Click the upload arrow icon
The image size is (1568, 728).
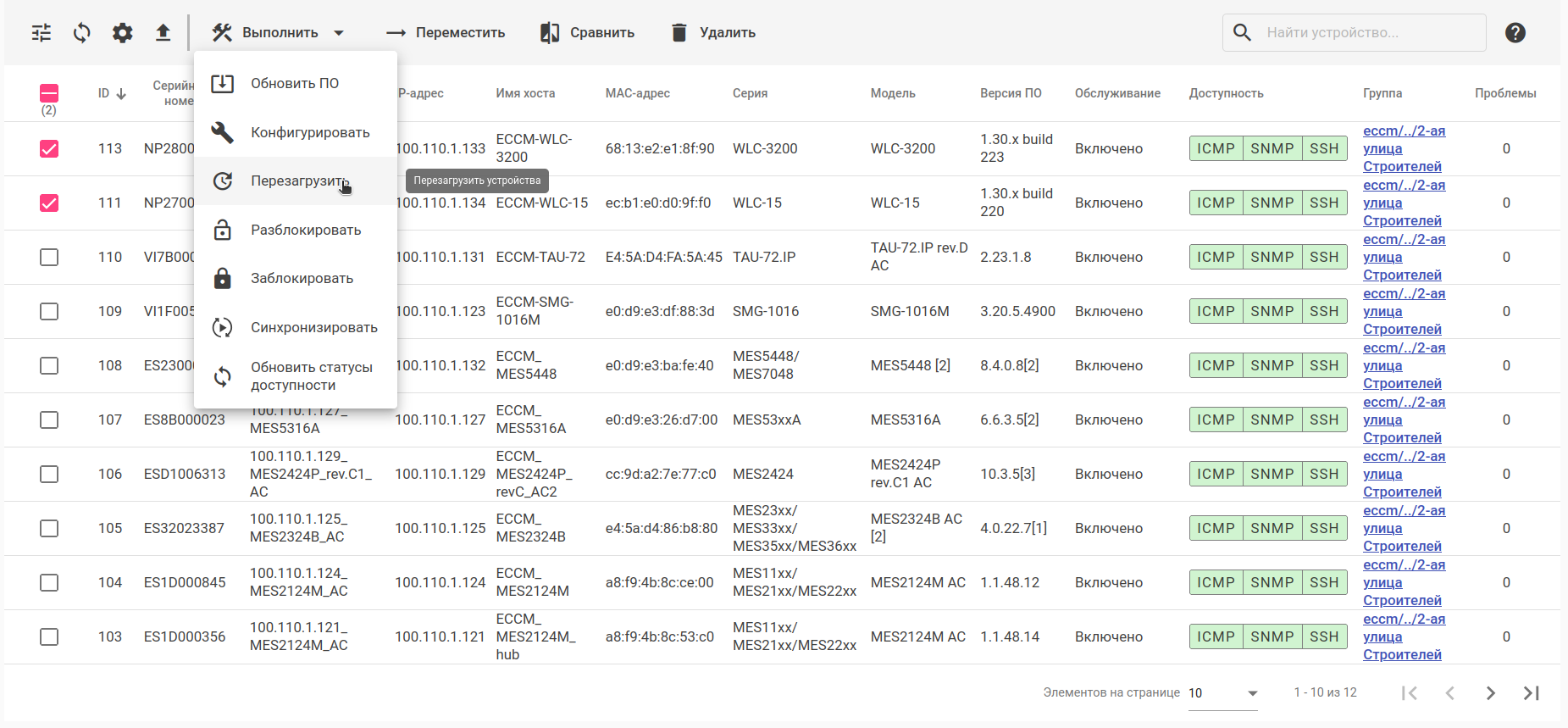click(x=163, y=33)
